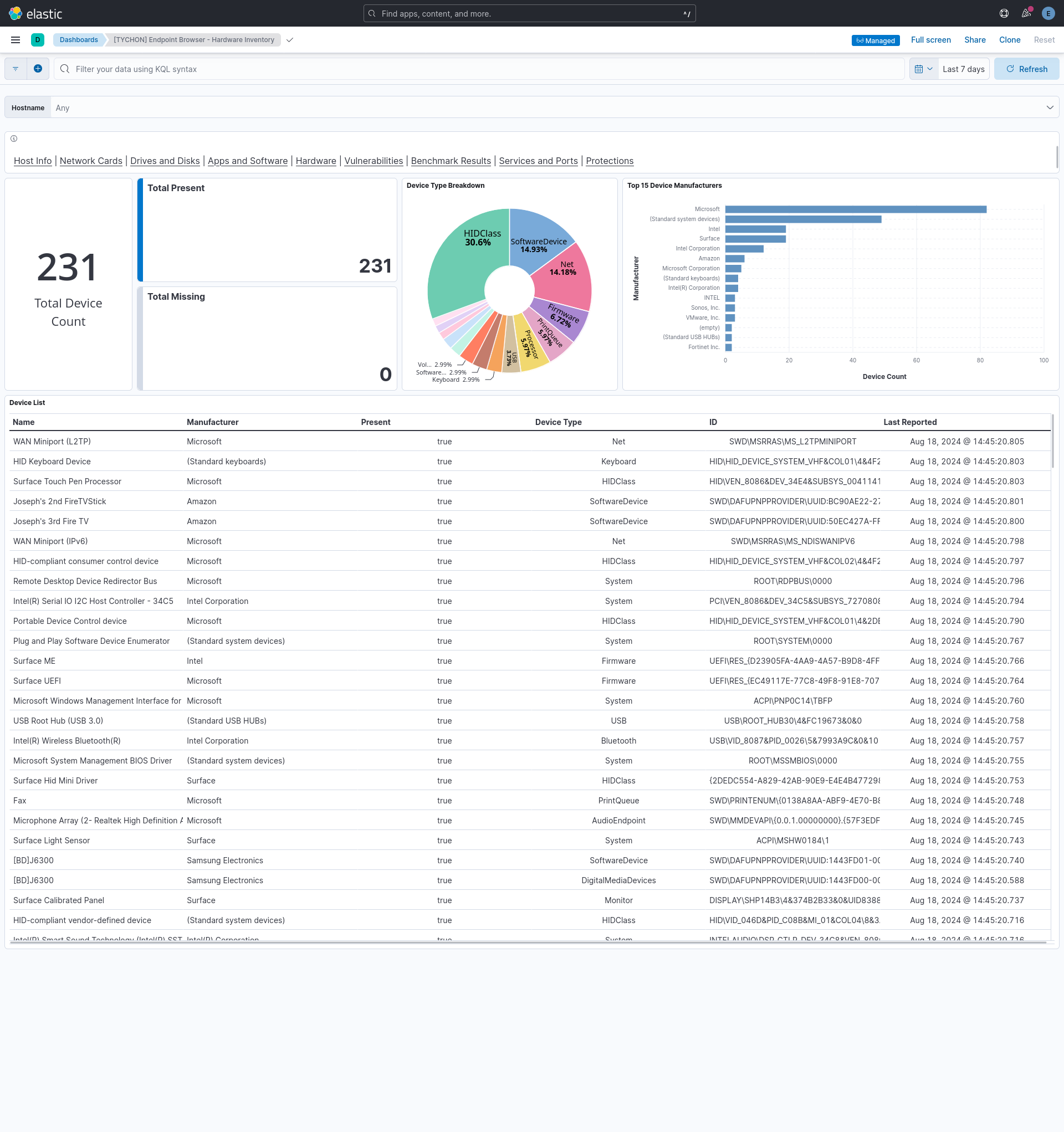Image resolution: width=1064 pixels, height=1132 pixels.
Task: Open the Elastic home logo
Action: (x=35, y=13)
